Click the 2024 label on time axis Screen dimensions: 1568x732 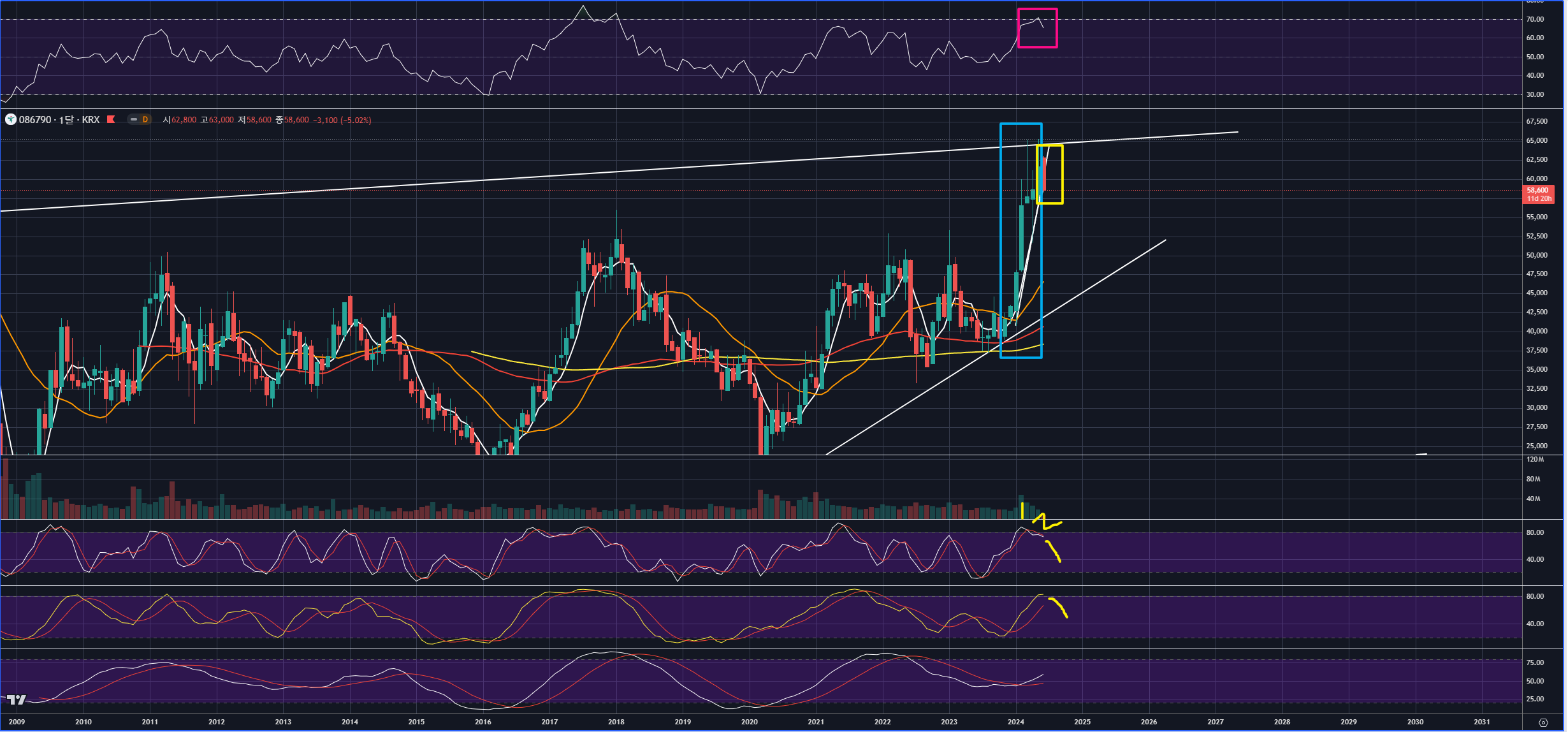1015,722
